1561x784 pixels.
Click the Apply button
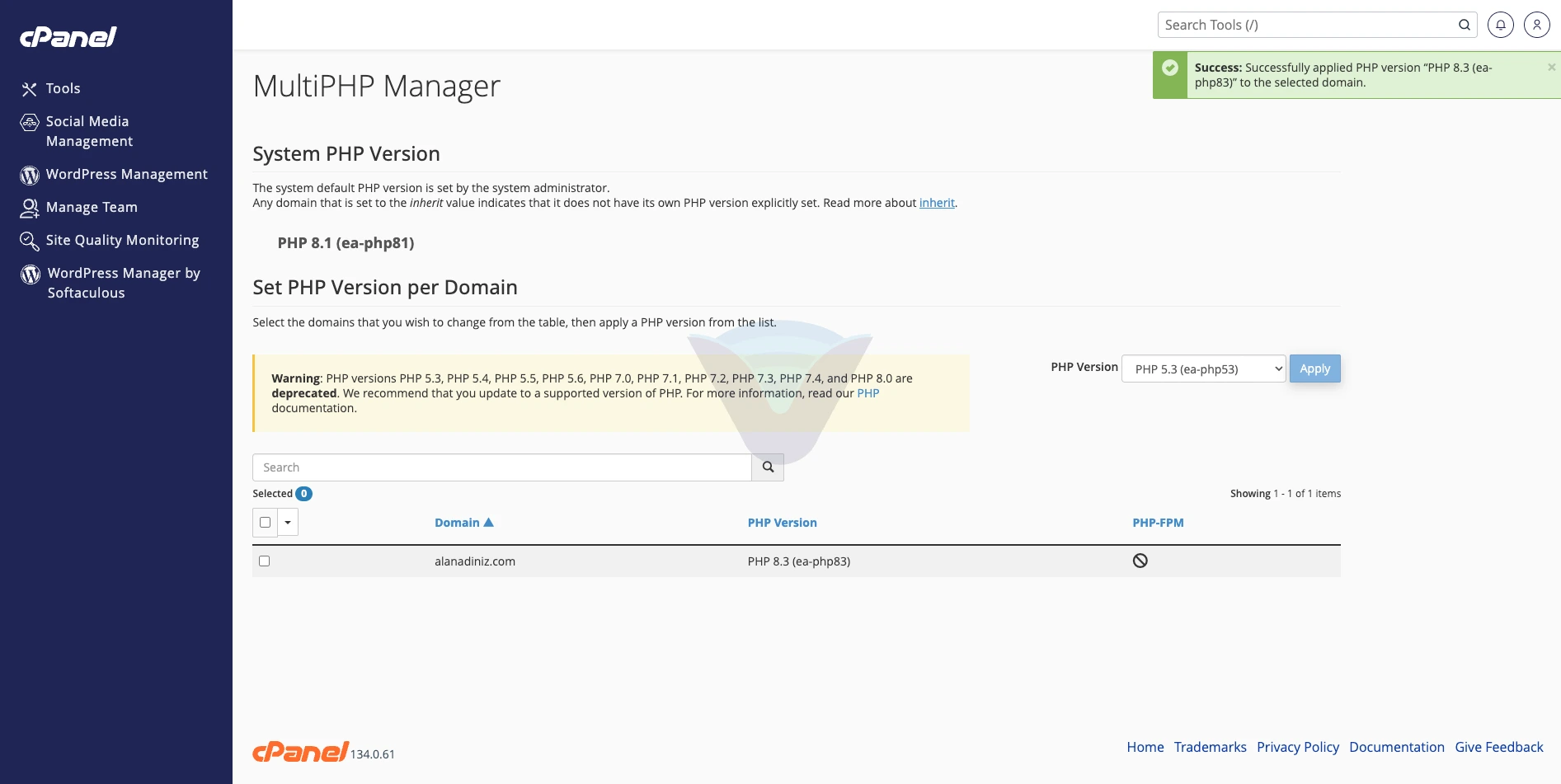point(1315,369)
